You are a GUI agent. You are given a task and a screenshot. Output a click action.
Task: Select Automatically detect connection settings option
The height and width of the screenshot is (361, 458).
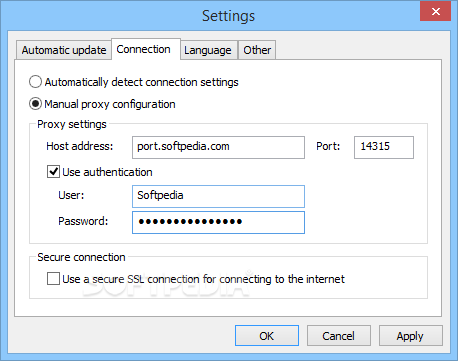[35, 82]
